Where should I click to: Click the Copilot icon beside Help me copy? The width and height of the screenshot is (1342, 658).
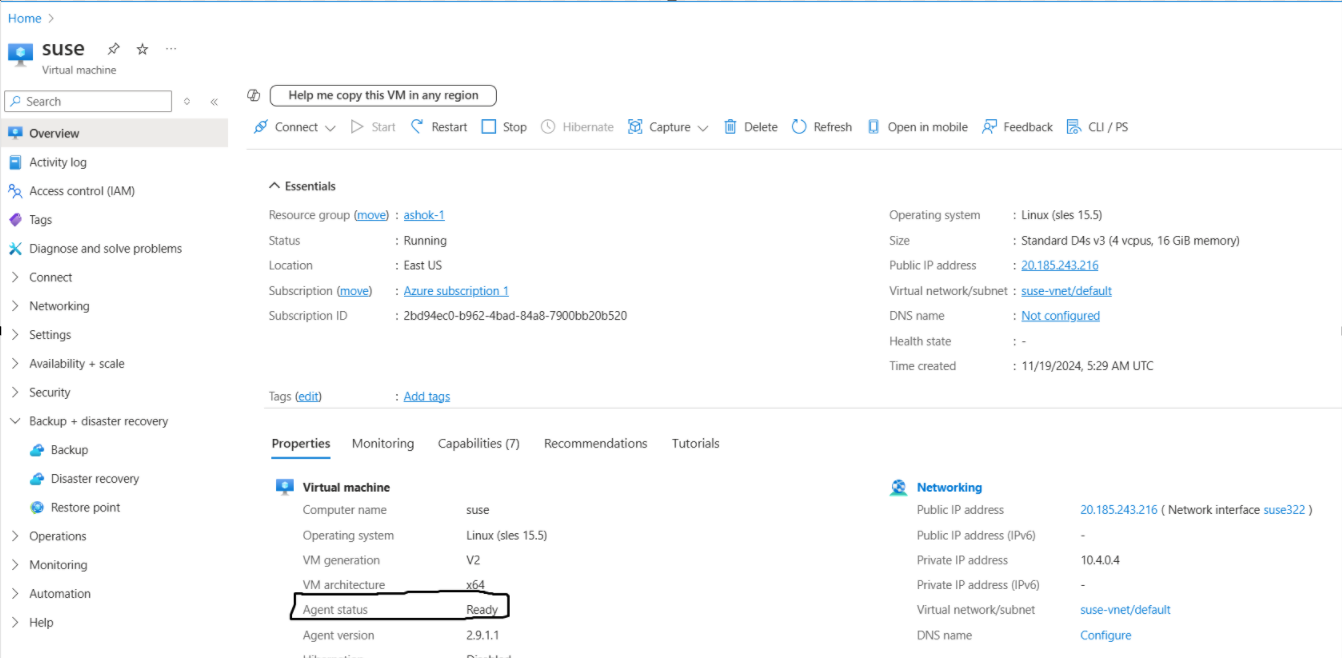click(254, 95)
